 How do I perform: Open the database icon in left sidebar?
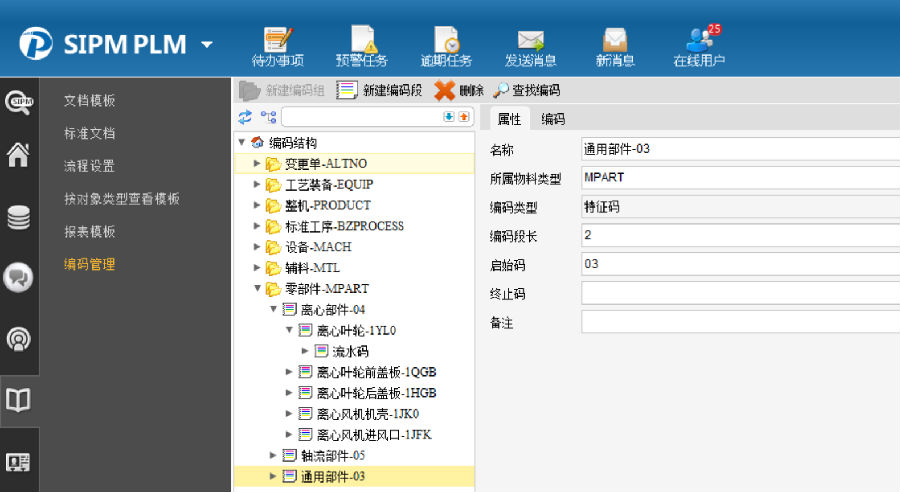pos(18,217)
